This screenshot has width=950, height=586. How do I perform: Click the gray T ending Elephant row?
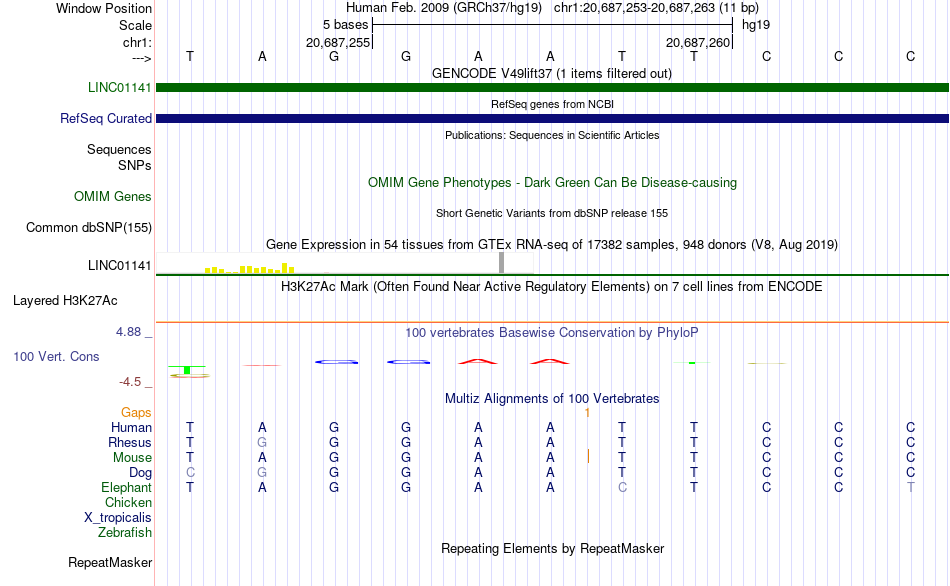click(x=910, y=487)
